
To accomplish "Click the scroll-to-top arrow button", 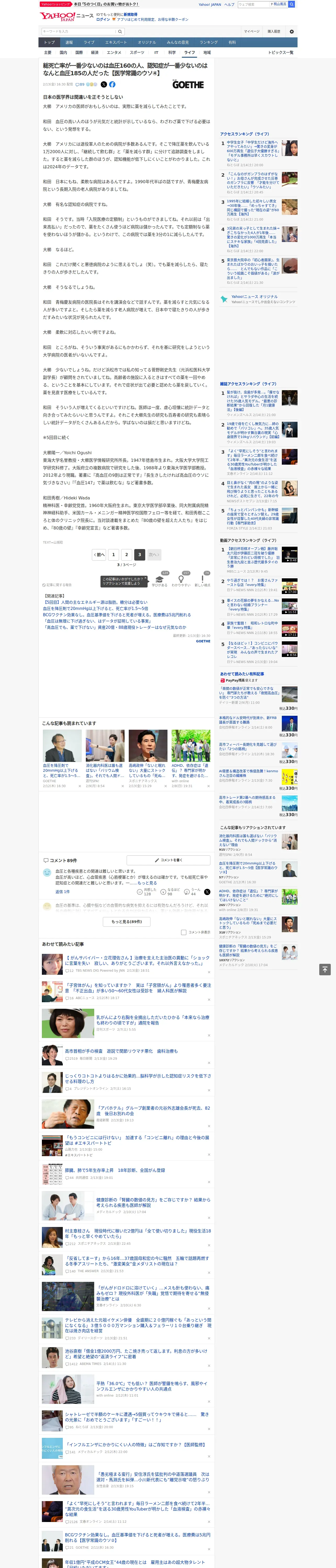I will coord(325,970).
